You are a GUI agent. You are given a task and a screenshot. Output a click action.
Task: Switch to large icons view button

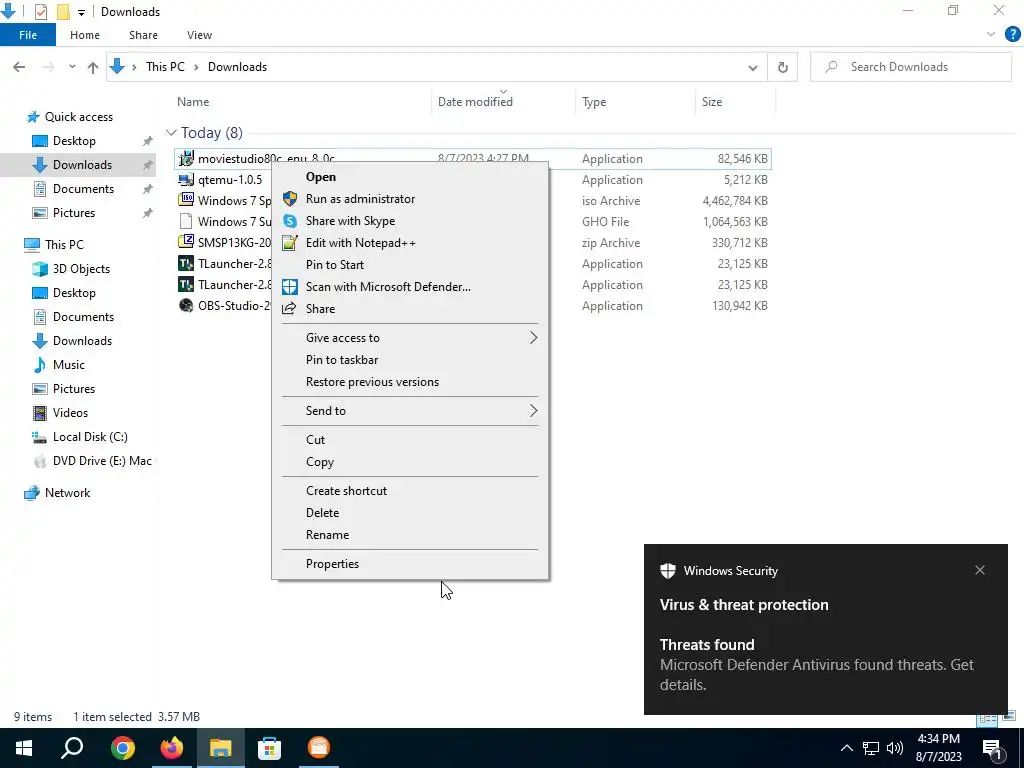tap(1010, 718)
